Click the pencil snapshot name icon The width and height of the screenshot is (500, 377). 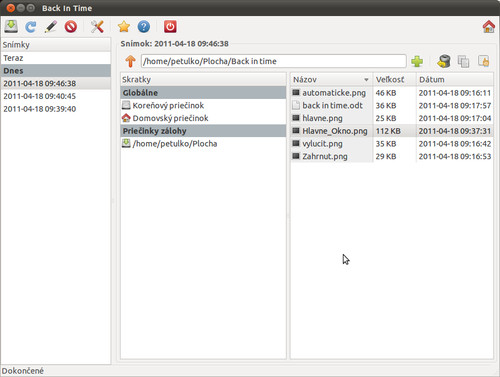pos(51,27)
